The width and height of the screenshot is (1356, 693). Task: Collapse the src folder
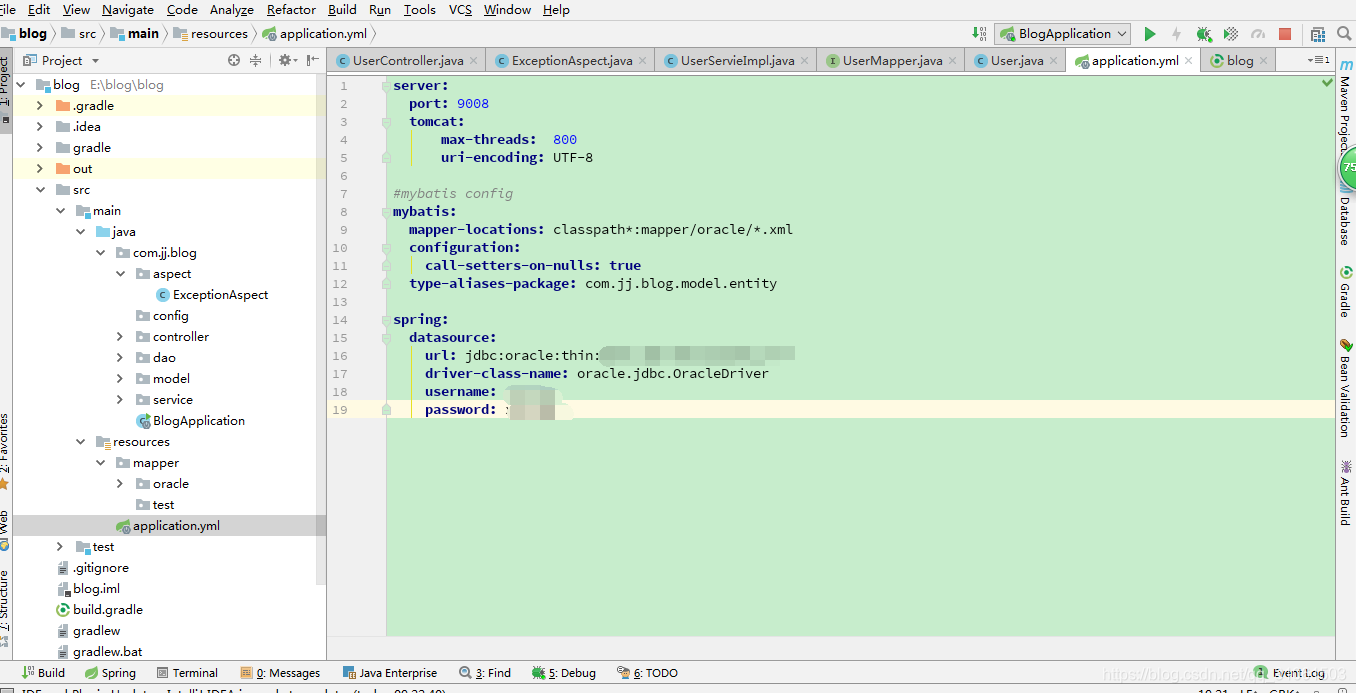40,189
